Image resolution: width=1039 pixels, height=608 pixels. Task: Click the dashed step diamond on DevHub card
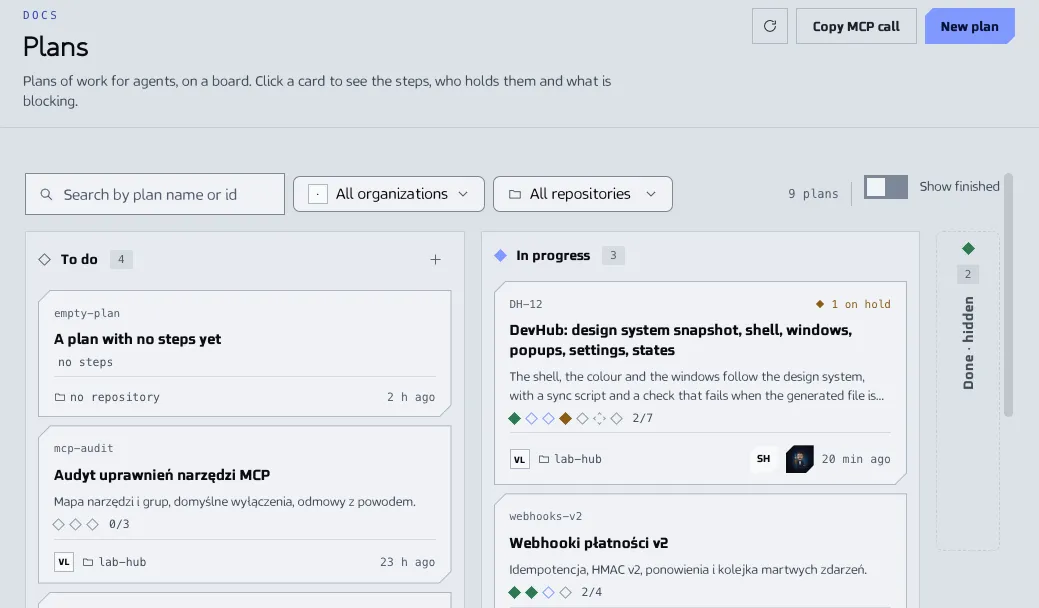pos(600,419)
